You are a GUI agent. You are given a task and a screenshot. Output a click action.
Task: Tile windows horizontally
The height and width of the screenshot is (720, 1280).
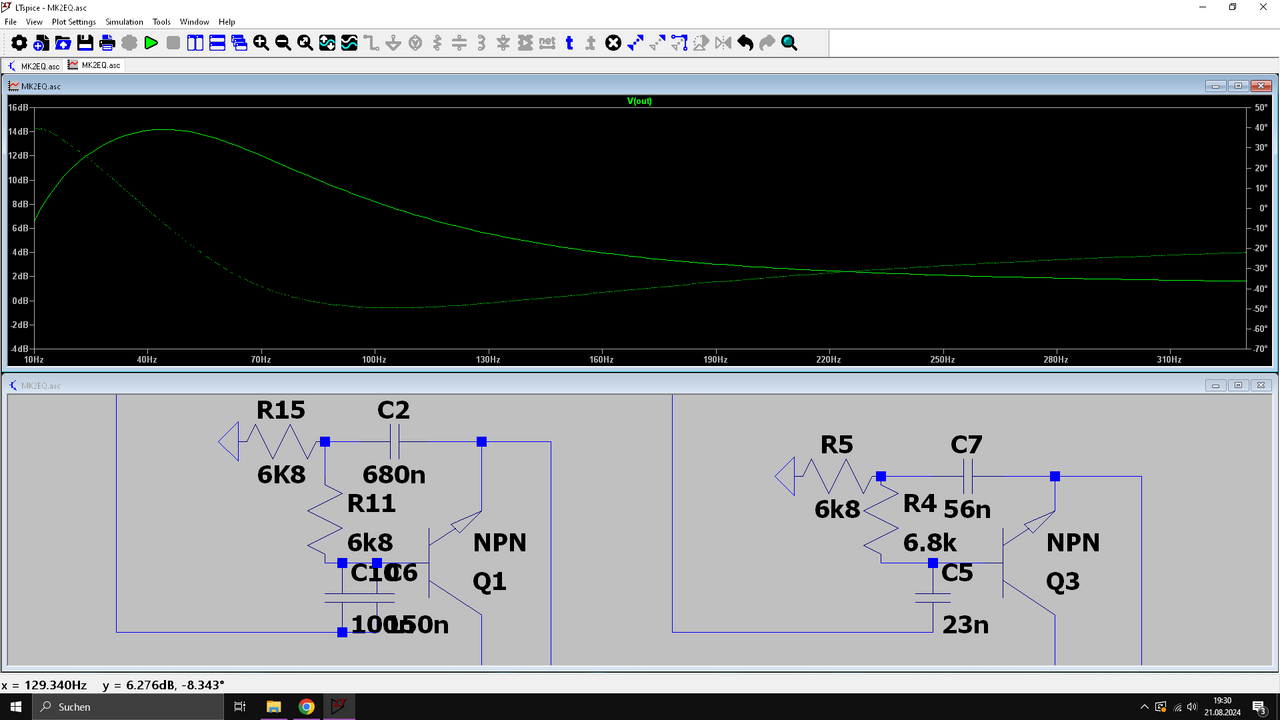tap(217, 43)
